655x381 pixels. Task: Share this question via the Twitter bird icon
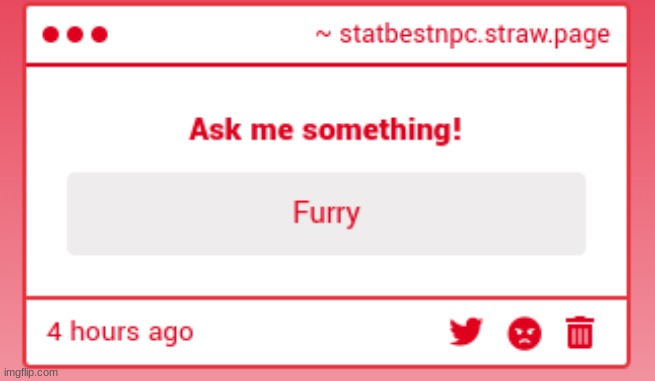pos(466,332)
